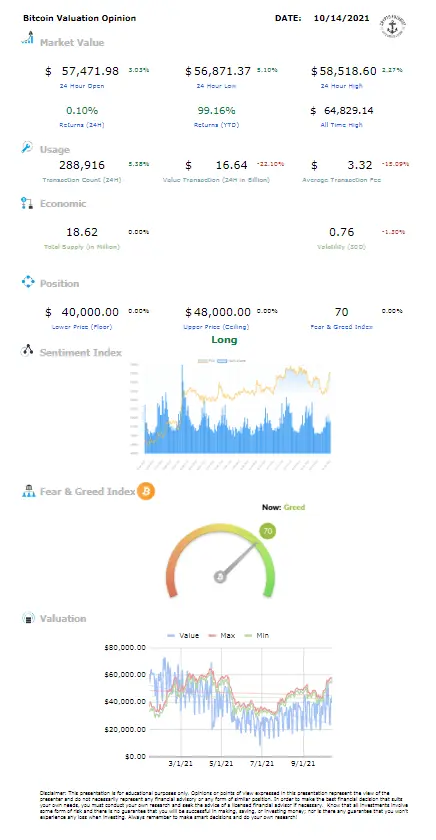Click the Fear & Greed Index label under 70
436x840 pixels.
click(x=342, y=326)
